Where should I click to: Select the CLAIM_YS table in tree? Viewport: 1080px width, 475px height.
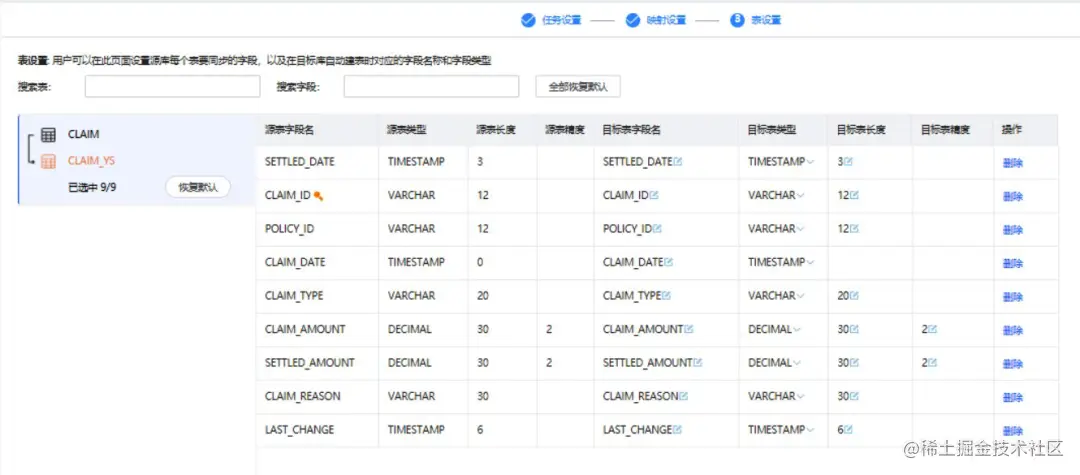click(x=92, y=161)
